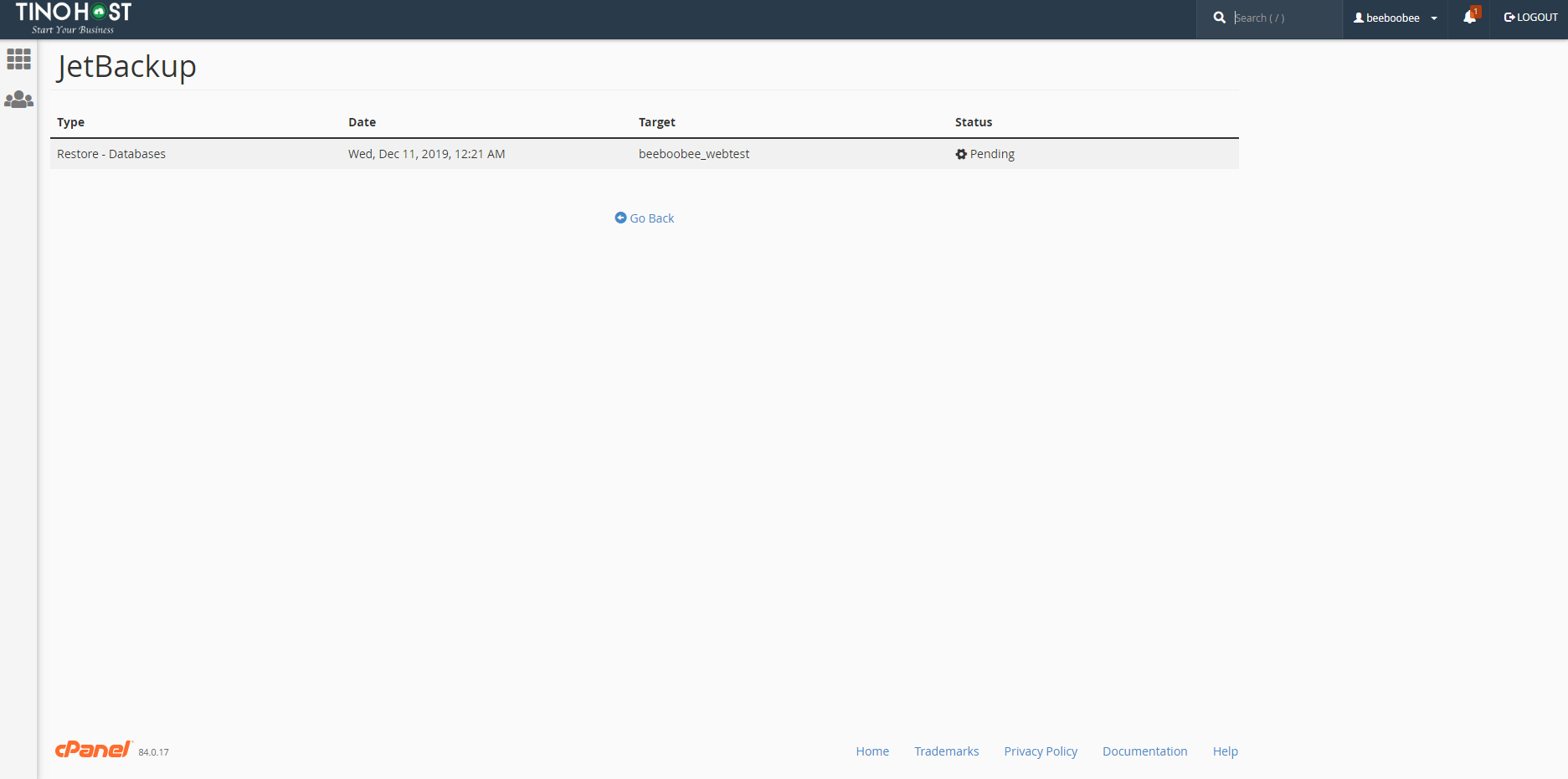The image size is (1568, 779).
Task: Select the 'beeboobee_webtest' target cell
Action: coord(694,154)
